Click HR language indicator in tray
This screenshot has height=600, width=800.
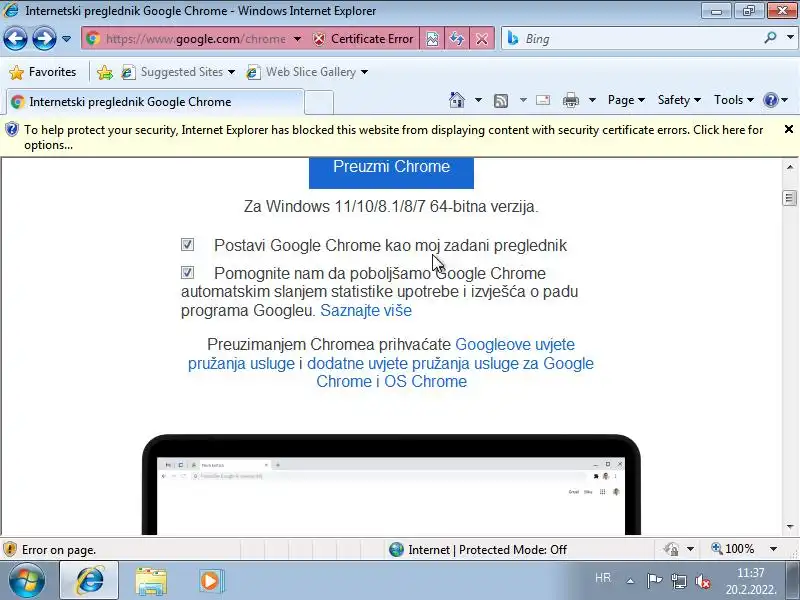[603, 578]
